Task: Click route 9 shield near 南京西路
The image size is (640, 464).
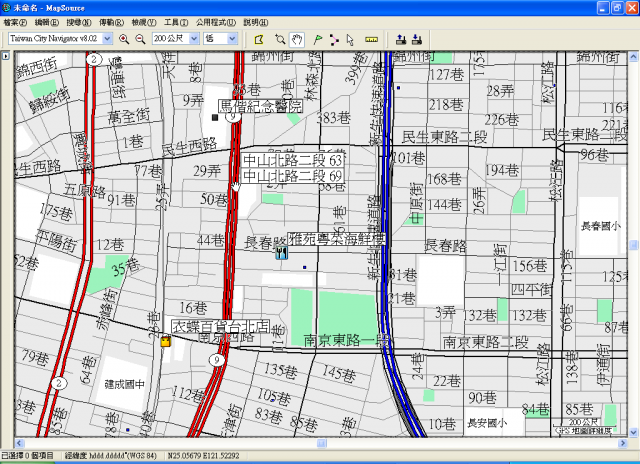Action: point(217,360)
